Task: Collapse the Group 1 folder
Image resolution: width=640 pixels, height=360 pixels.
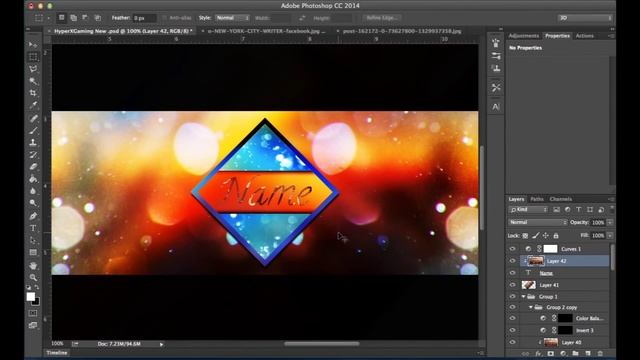Action: 524,297
